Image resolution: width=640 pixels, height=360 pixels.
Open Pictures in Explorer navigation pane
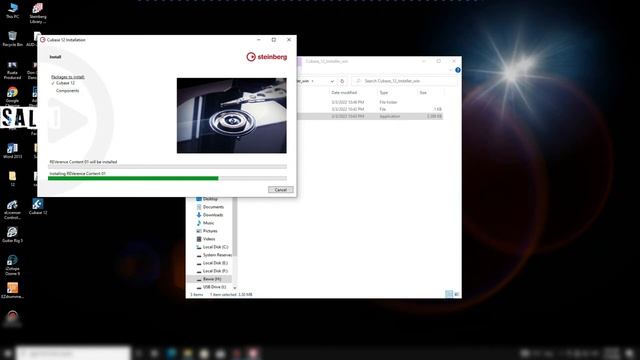(x=207, y=231)
